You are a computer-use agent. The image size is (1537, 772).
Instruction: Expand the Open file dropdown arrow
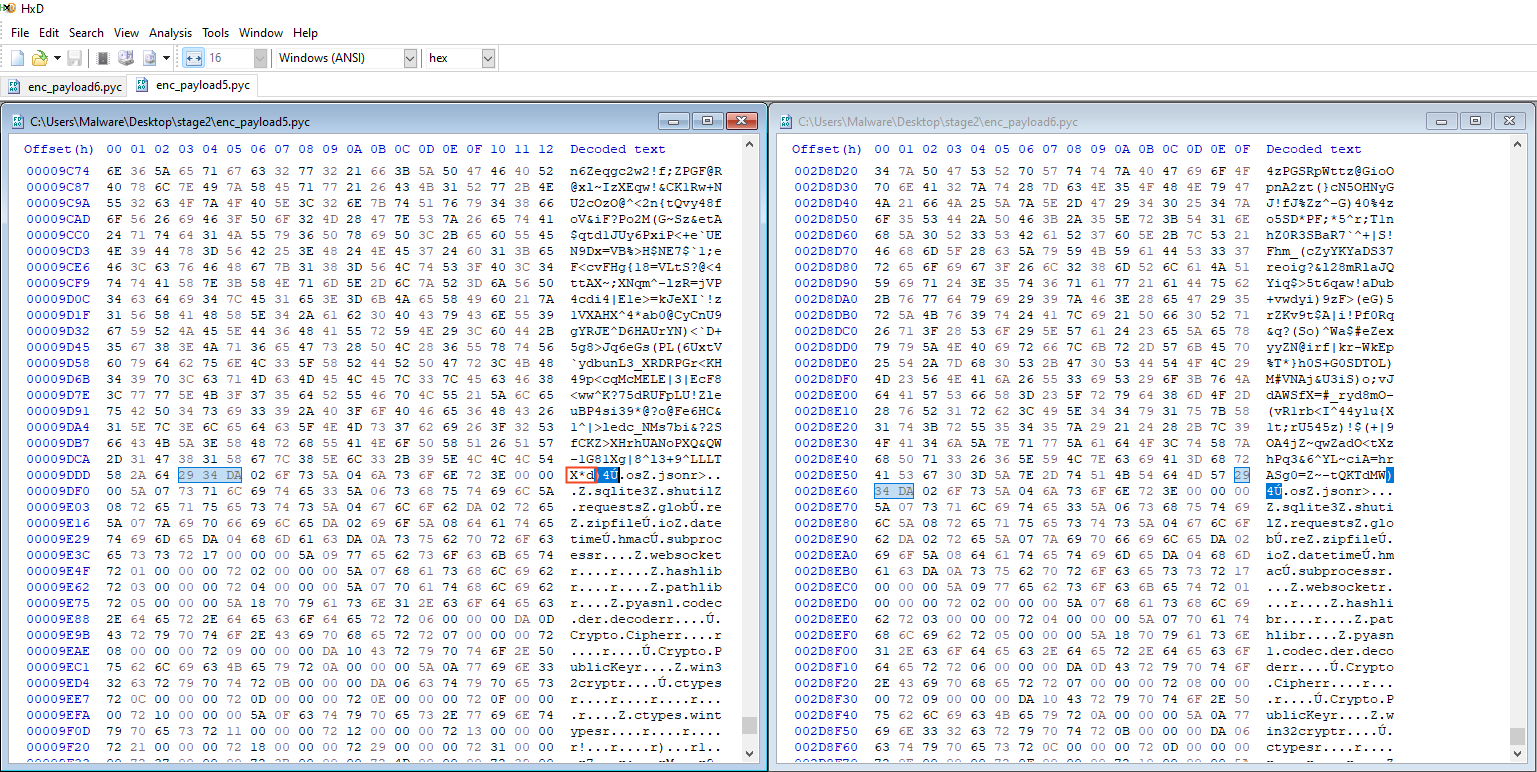57,58
